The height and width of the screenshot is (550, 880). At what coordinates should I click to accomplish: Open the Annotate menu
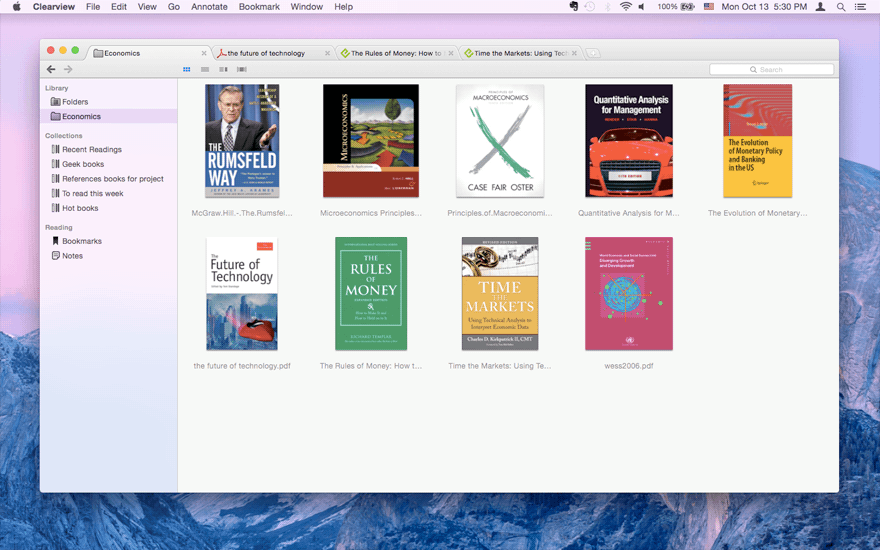coord(209,7)
